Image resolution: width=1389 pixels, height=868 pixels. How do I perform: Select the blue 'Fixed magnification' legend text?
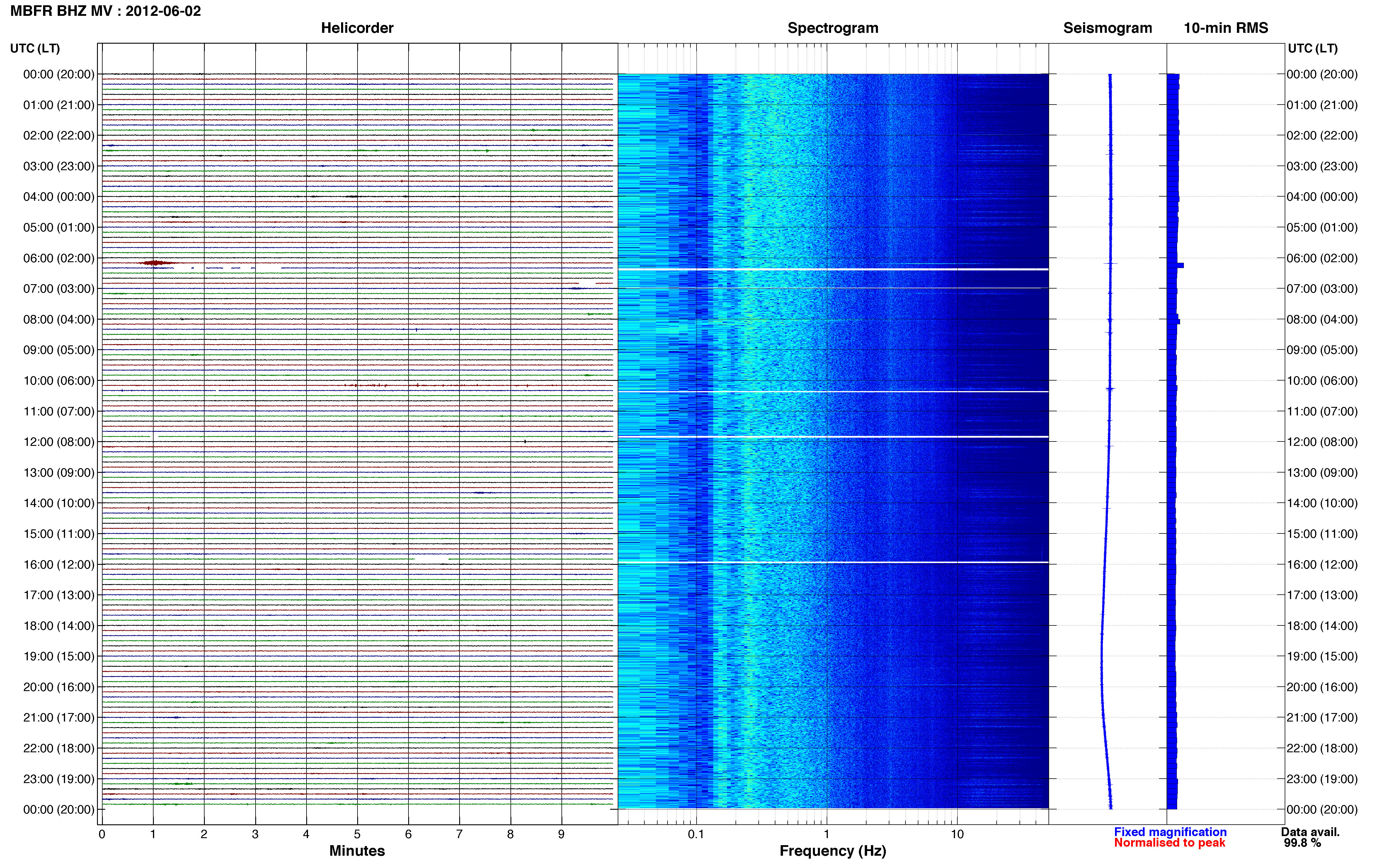click(x=1170, y=832)
